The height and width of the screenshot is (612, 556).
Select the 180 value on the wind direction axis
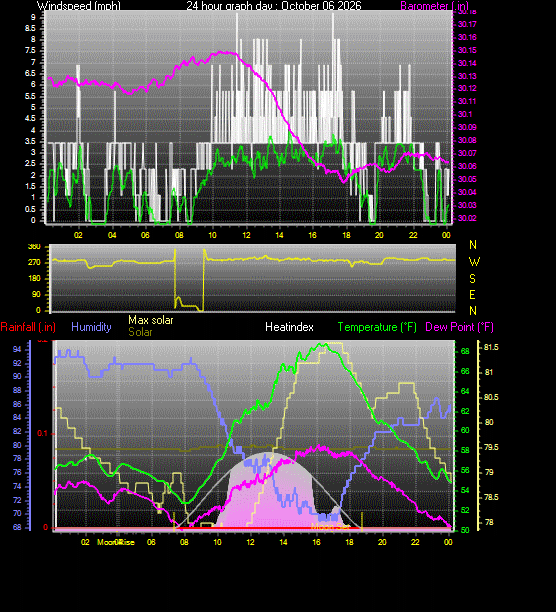click(x=34, y=278)
